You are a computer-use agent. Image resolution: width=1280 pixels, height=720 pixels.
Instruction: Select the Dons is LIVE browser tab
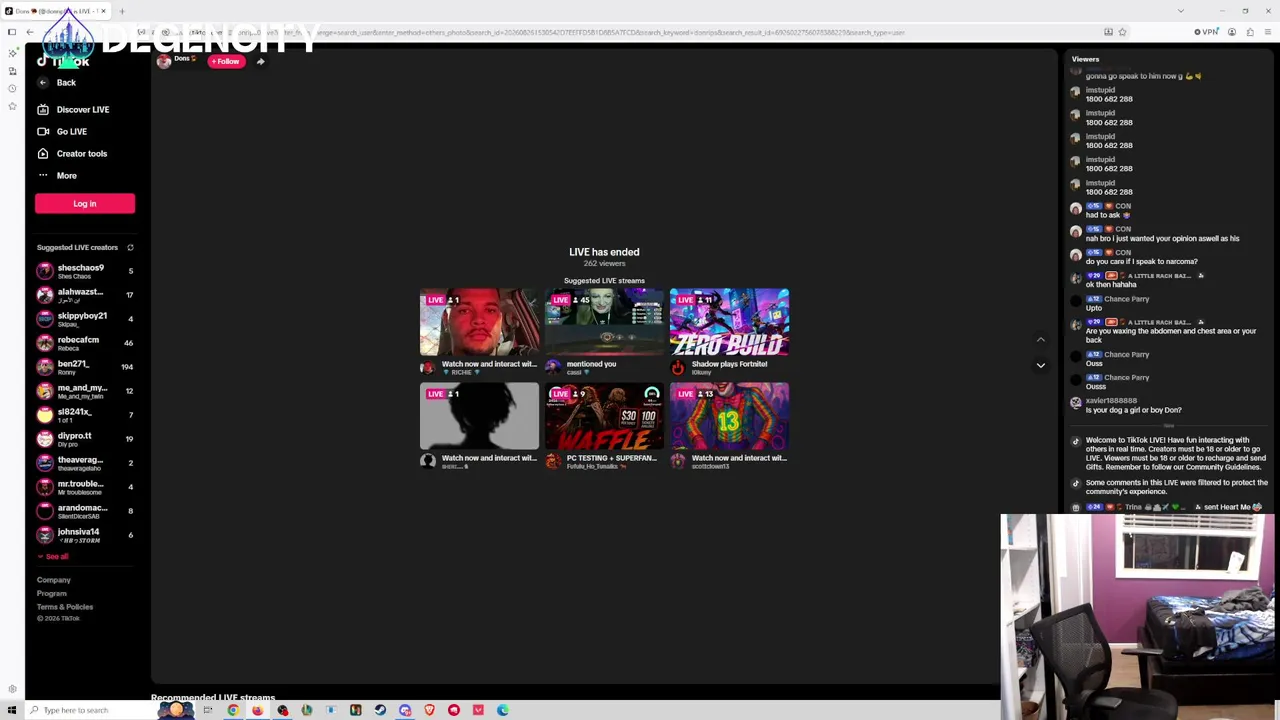click(55, 11)
